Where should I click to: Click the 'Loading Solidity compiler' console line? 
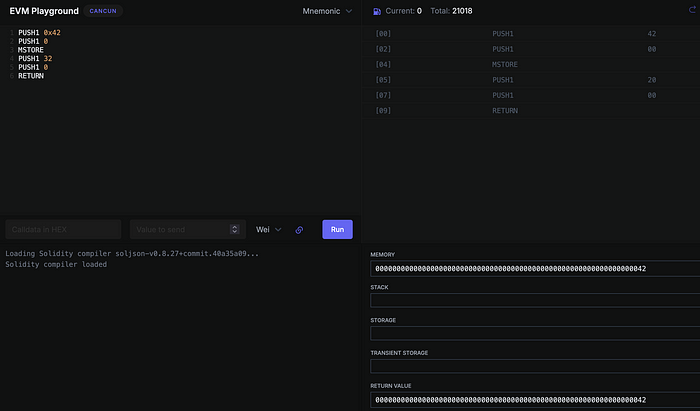(132, 253)
